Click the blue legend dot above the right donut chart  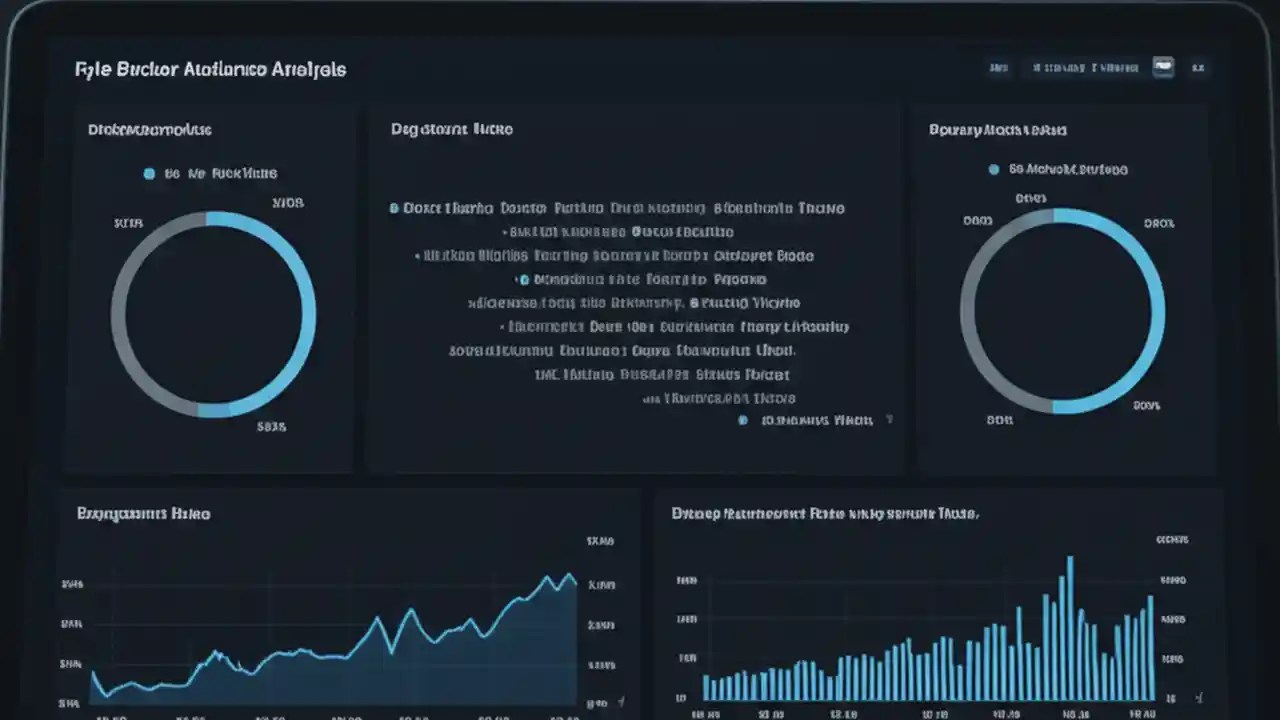pyautogui.click(x=993, y=169)
